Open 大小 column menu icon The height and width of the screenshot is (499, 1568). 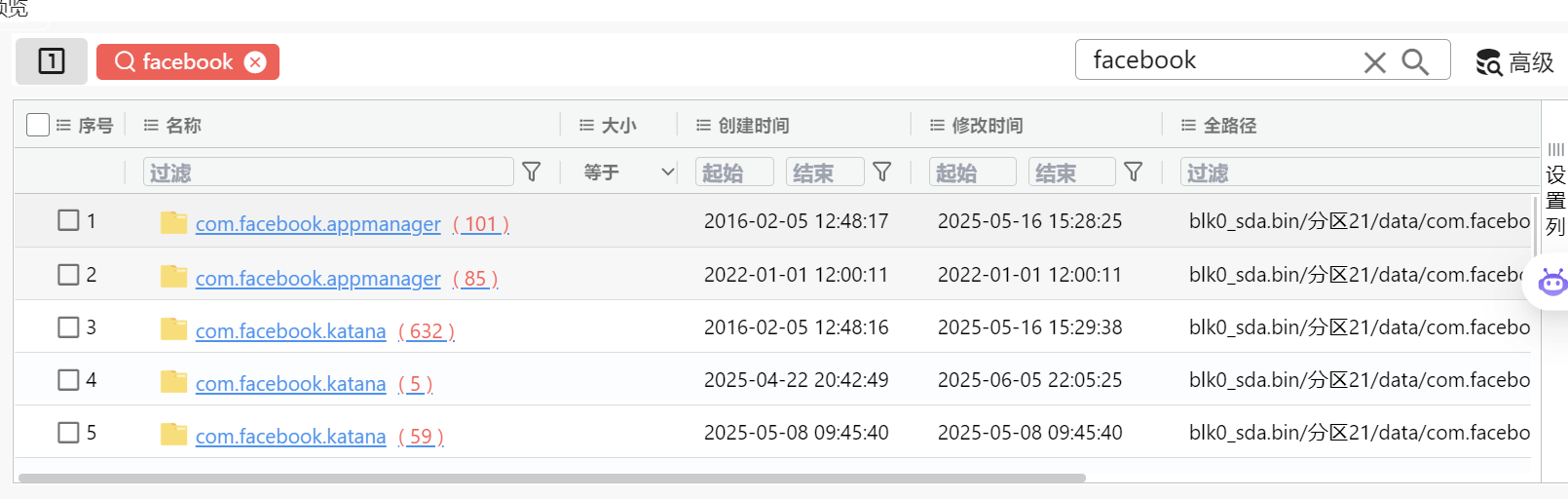(x=586, y=125)
